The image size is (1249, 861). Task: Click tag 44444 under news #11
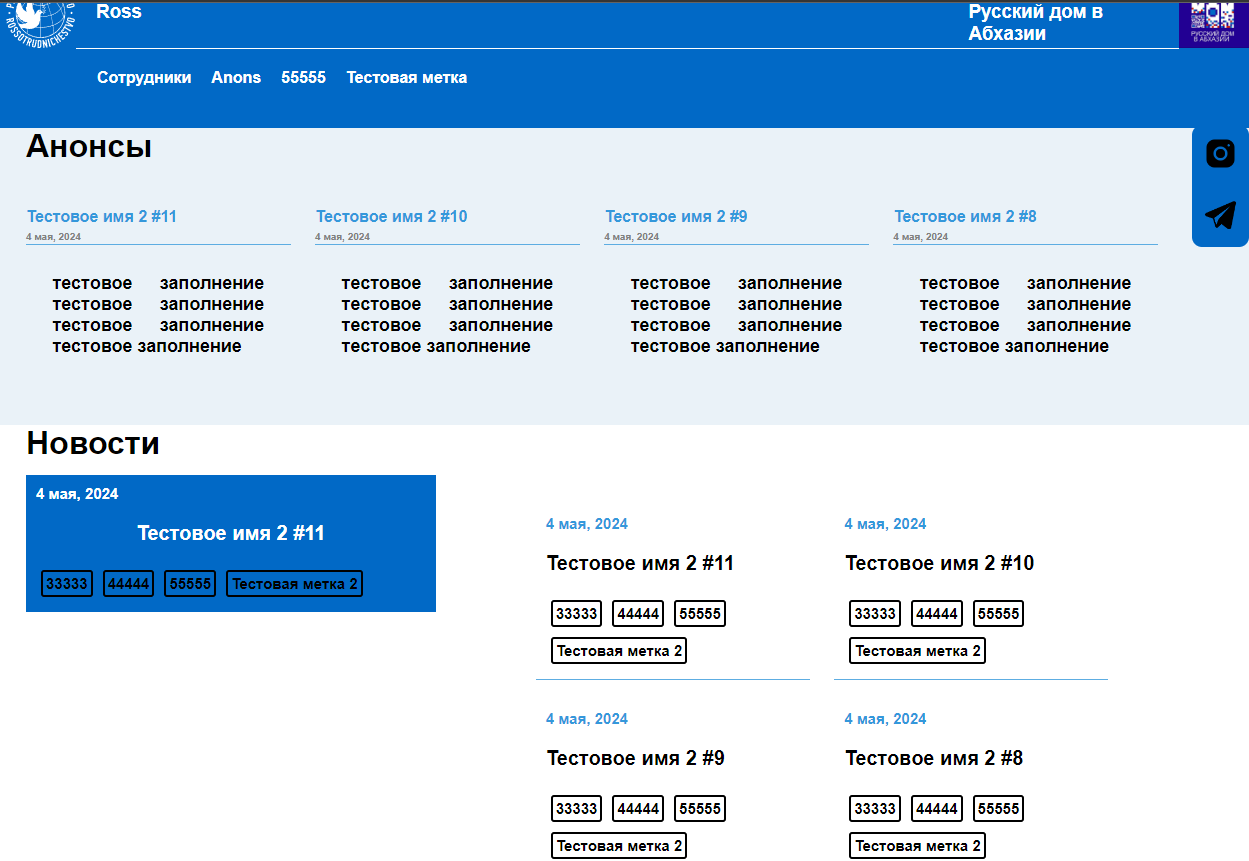click(x=638, y=614)
